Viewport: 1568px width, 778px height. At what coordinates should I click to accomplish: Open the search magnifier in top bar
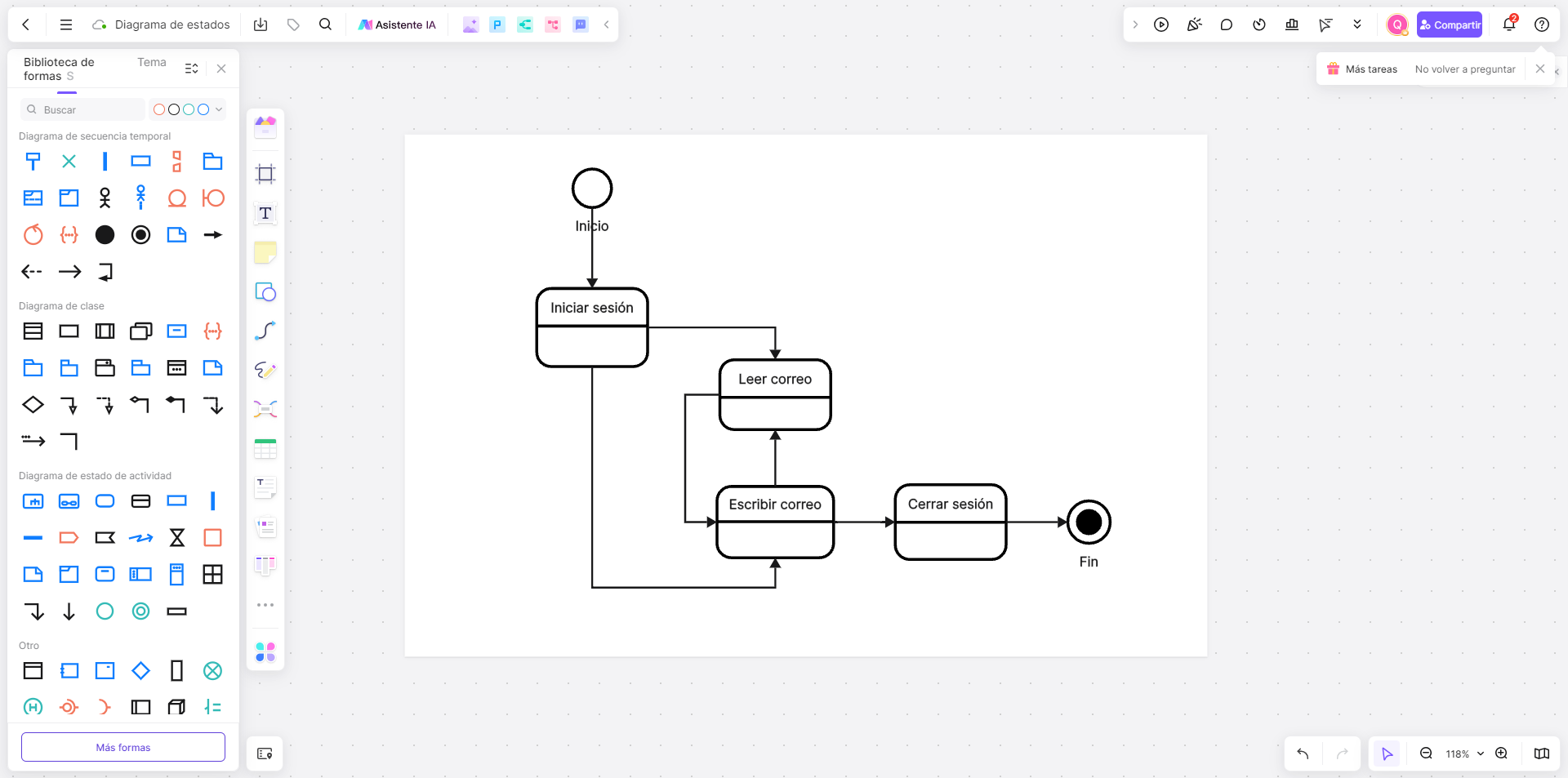pyautogui.click(x=325, y=24)
